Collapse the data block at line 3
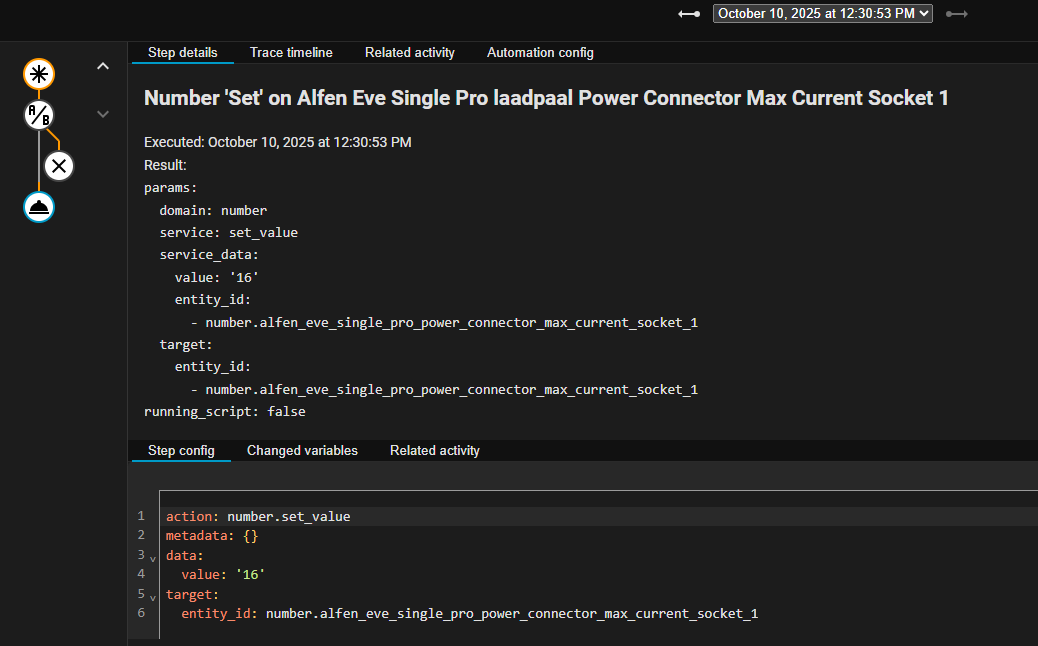 click(153, 557)
